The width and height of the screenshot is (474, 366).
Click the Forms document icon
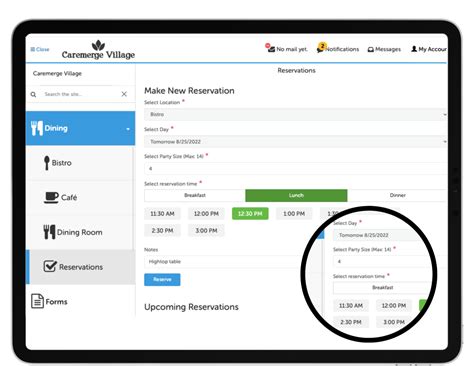[x=37, y=301]
